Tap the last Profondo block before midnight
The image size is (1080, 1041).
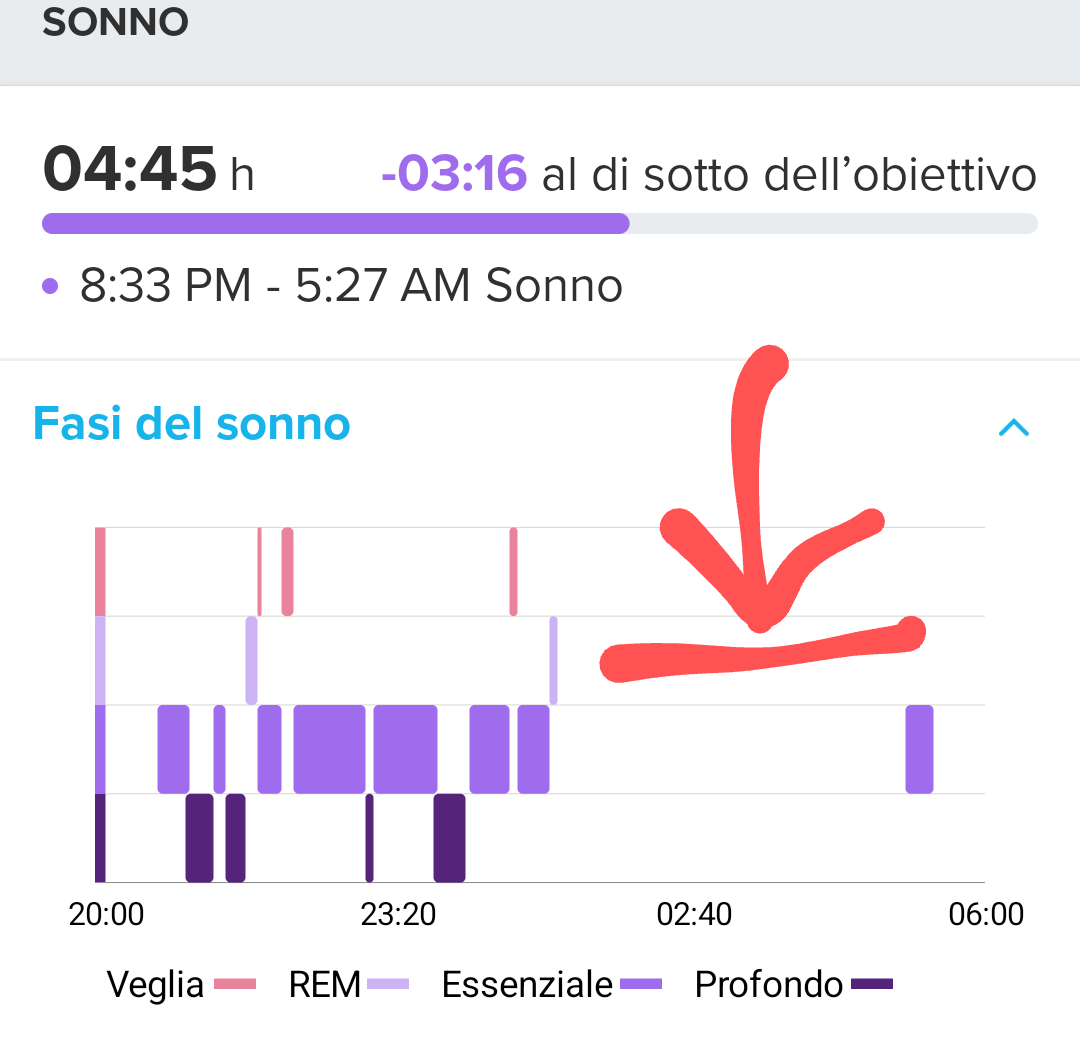449,838
